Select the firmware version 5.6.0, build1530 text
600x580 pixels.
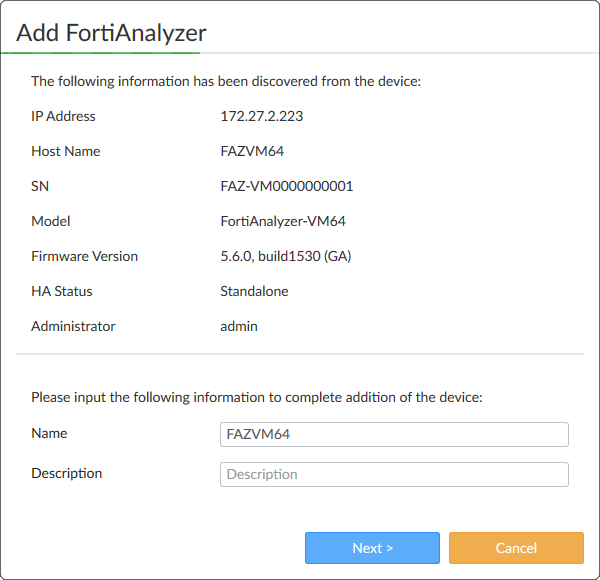coord(285,256)
